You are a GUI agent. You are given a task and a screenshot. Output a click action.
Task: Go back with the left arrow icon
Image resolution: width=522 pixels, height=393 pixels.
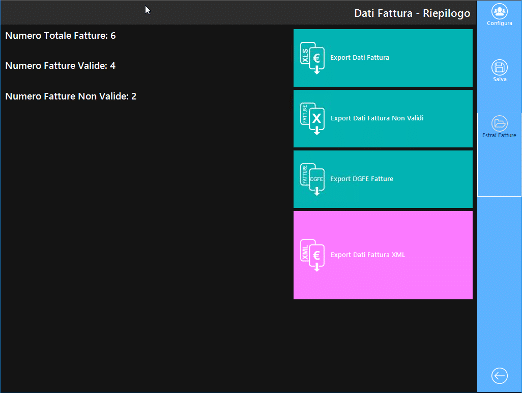499,376
